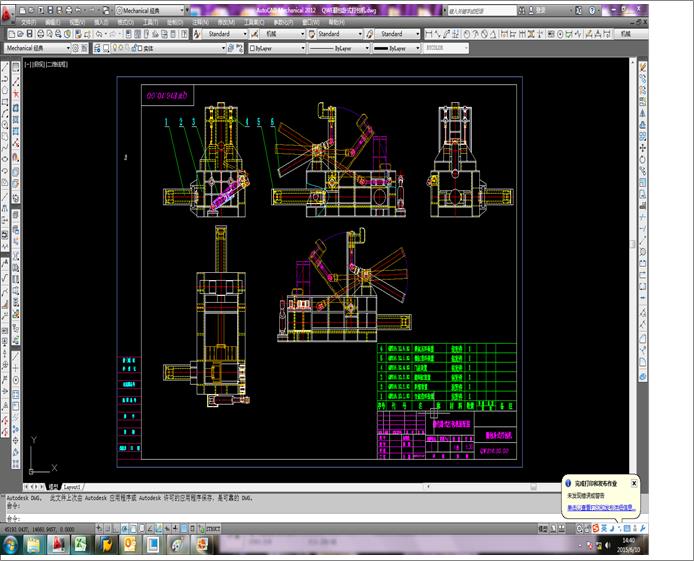
Task: Switch to the Layout1 tab
Action: click(x=75, y=484)
